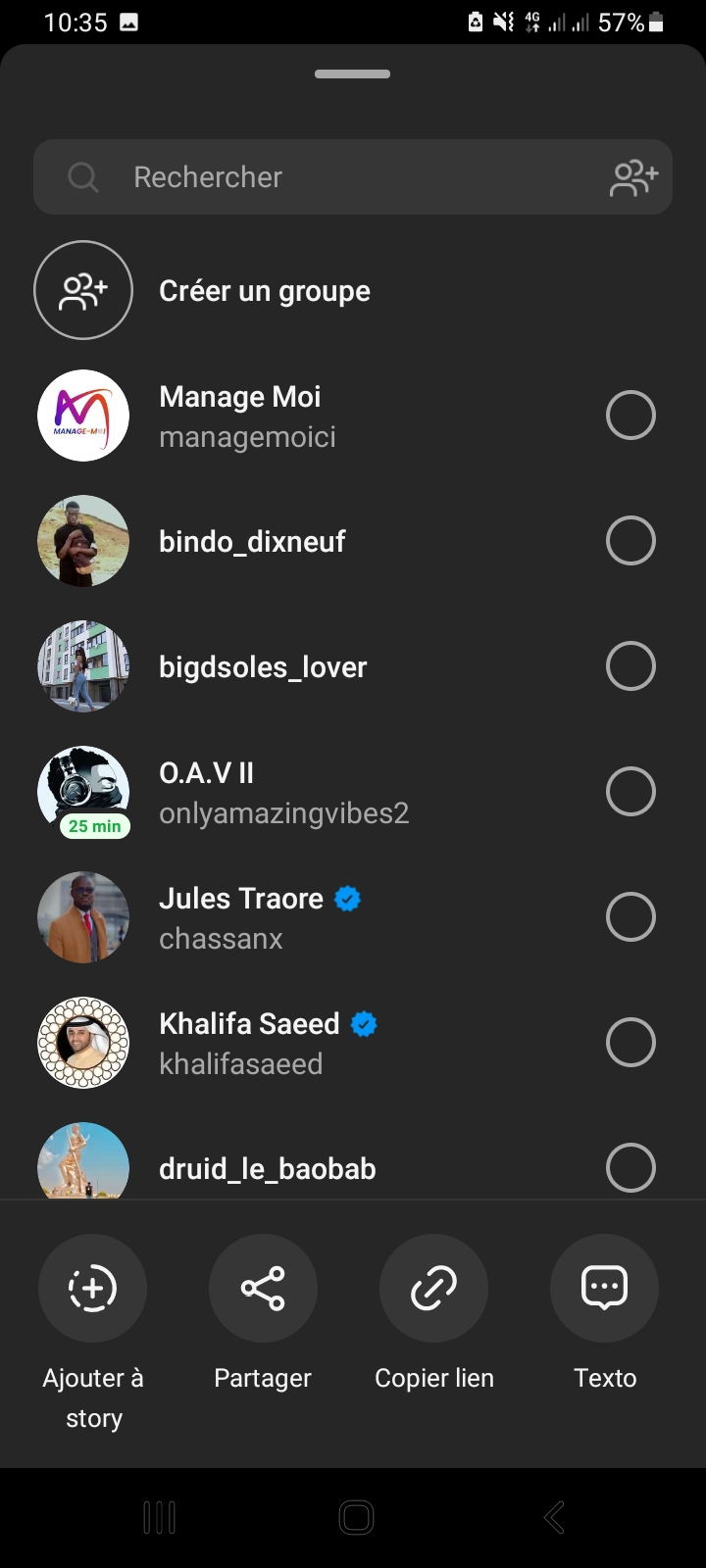Select the Manage Moi recipient circle
Viewport: 706px width, 1568px height.
click(x=630, y=416)
